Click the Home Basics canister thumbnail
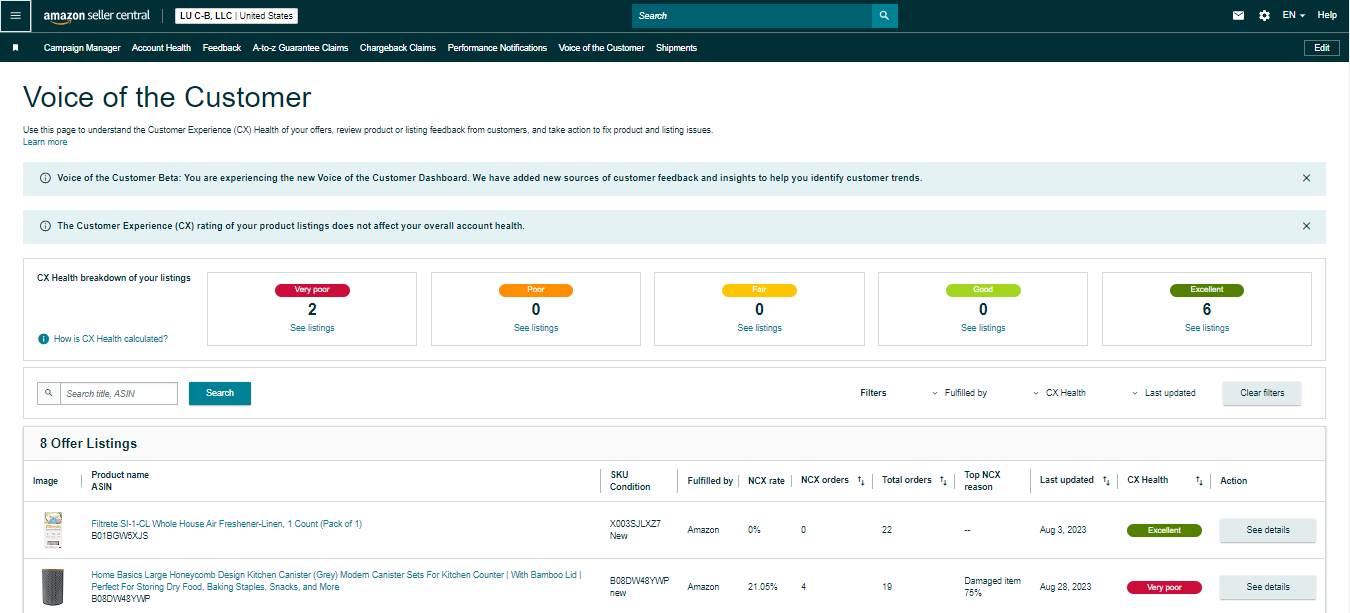This screenshot has height=613, width=1350. pyautogui.click(x=51, y=587)
